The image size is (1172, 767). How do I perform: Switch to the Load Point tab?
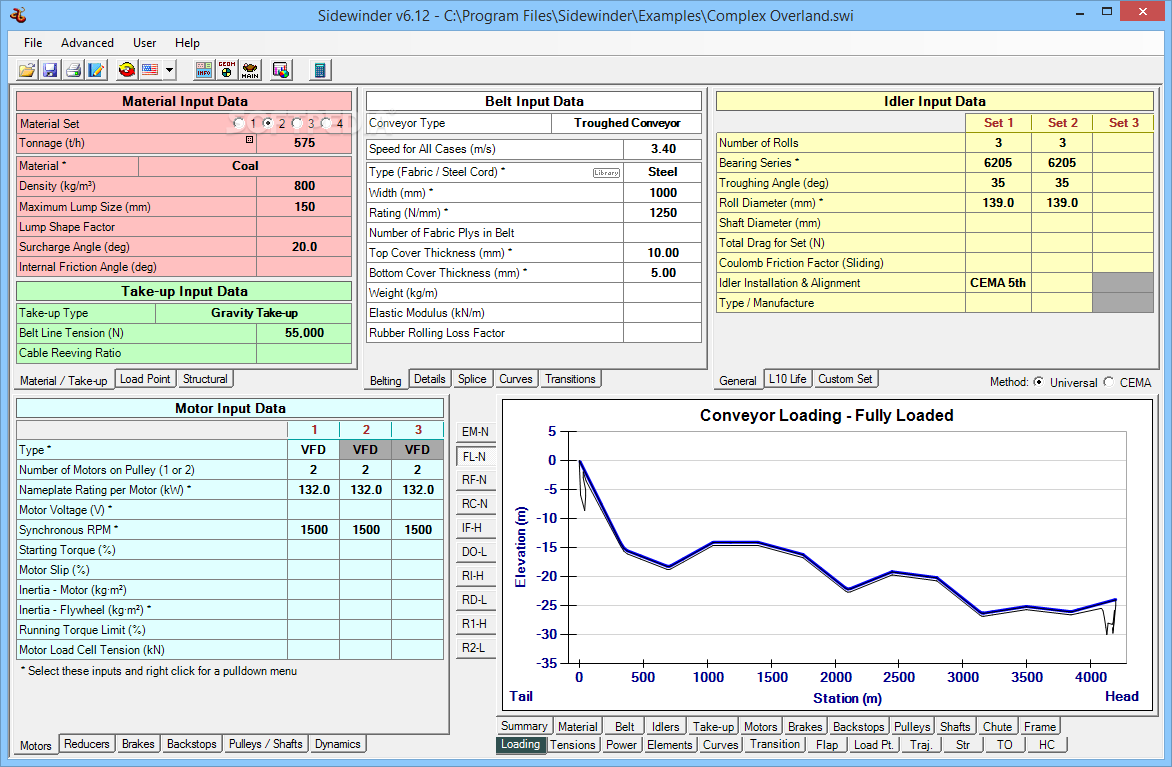145,379
